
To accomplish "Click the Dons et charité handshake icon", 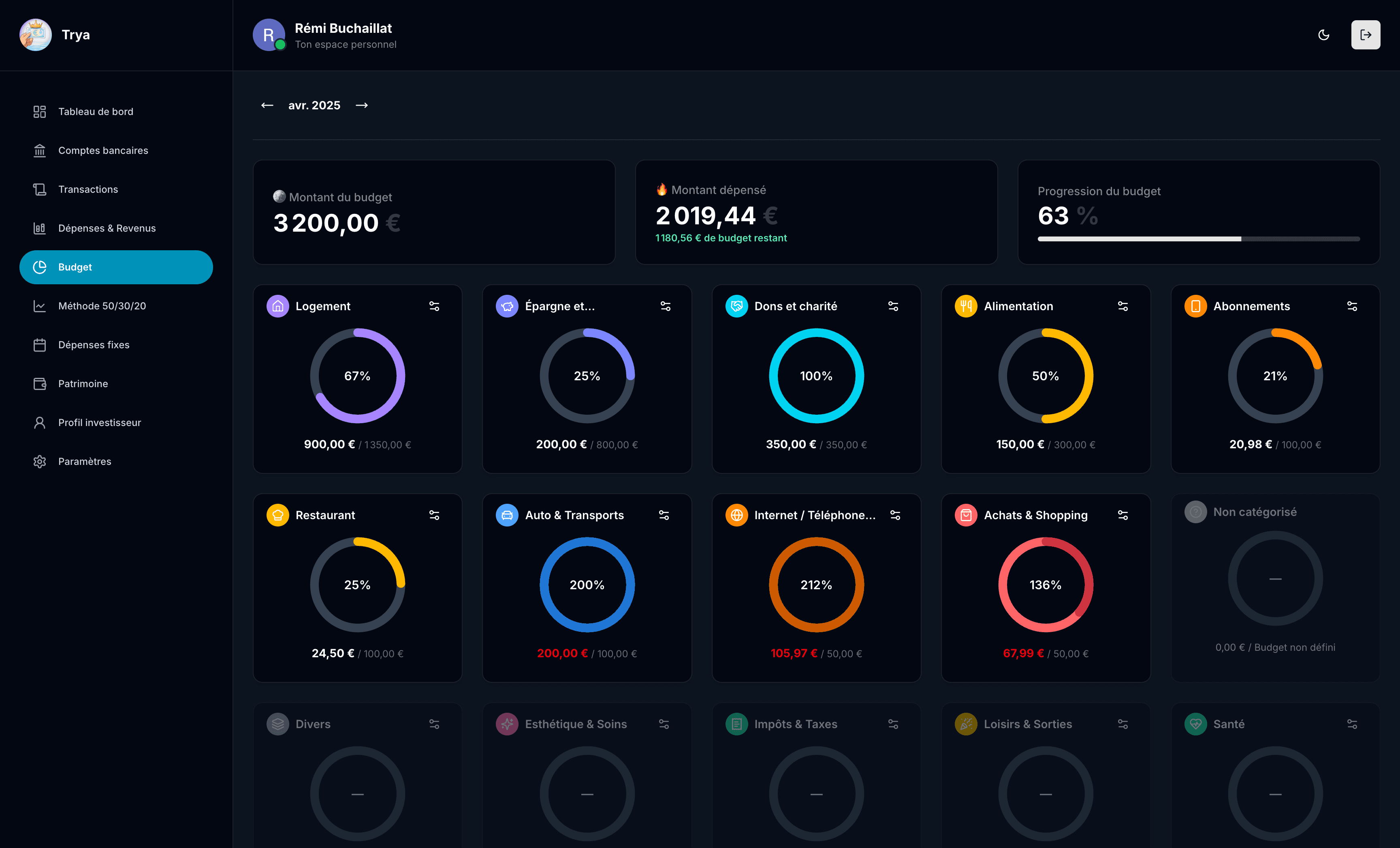I will pos(736,306).
